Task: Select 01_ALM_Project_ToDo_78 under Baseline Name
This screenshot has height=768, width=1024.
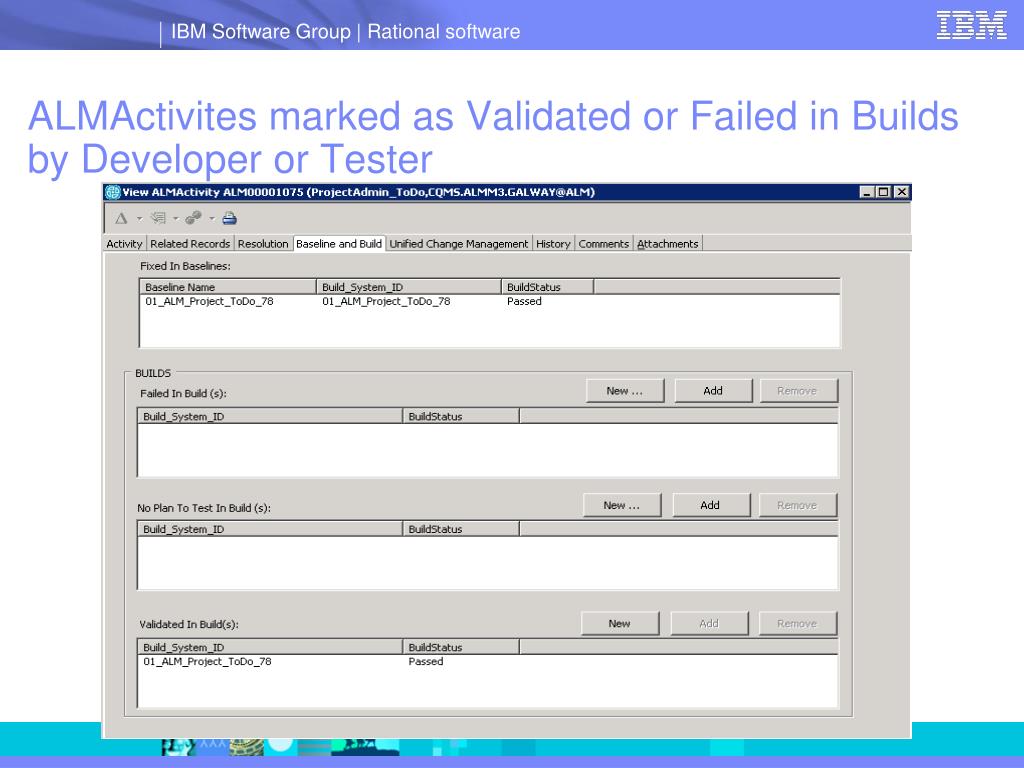Action: click(x=209, y=301)
